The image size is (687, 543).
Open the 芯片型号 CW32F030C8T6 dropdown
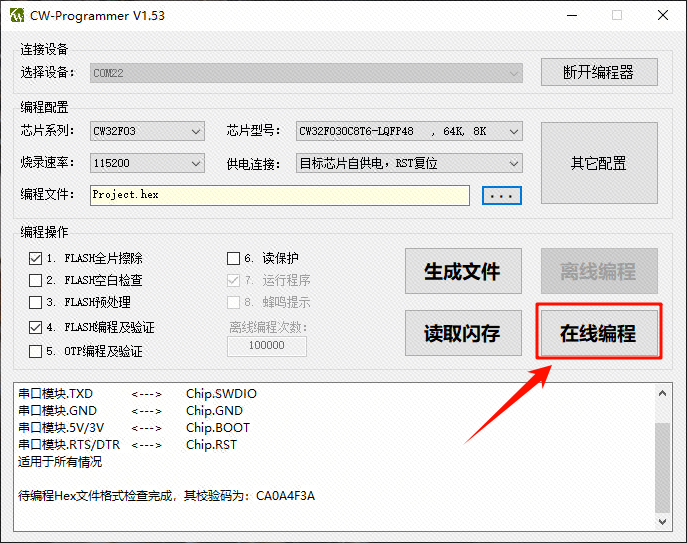click(409, 131)
